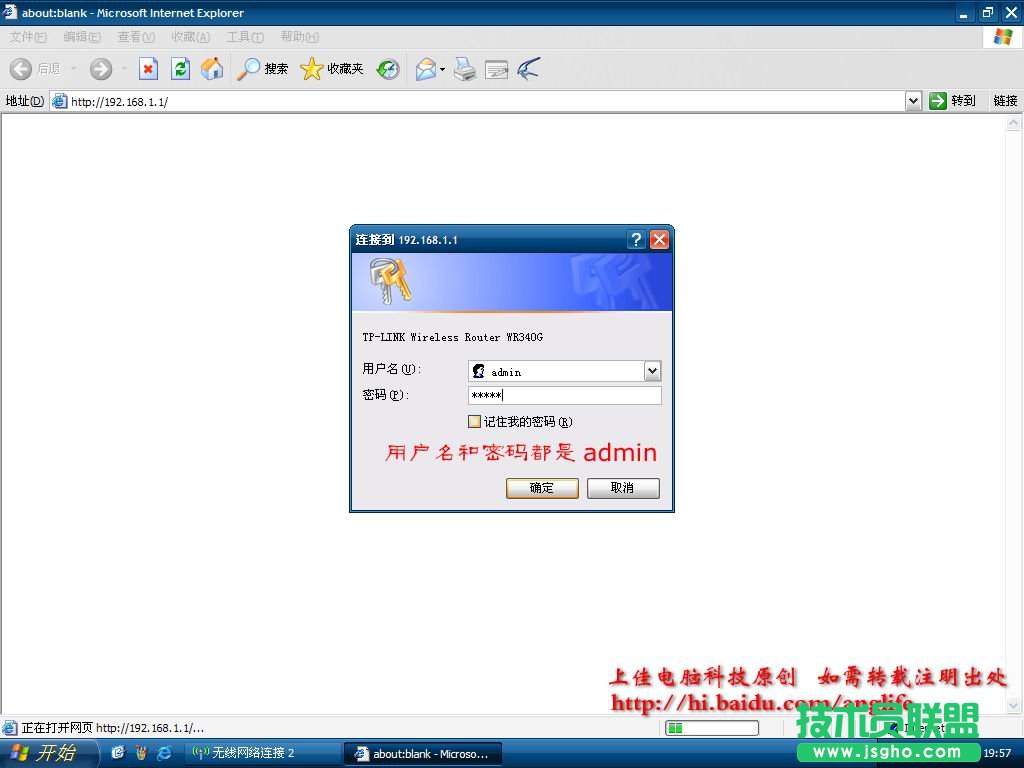Open the 收藏(A) menu
This screenshot has width=1024, height=768.
pyautogui.click(x=191, y=37)
